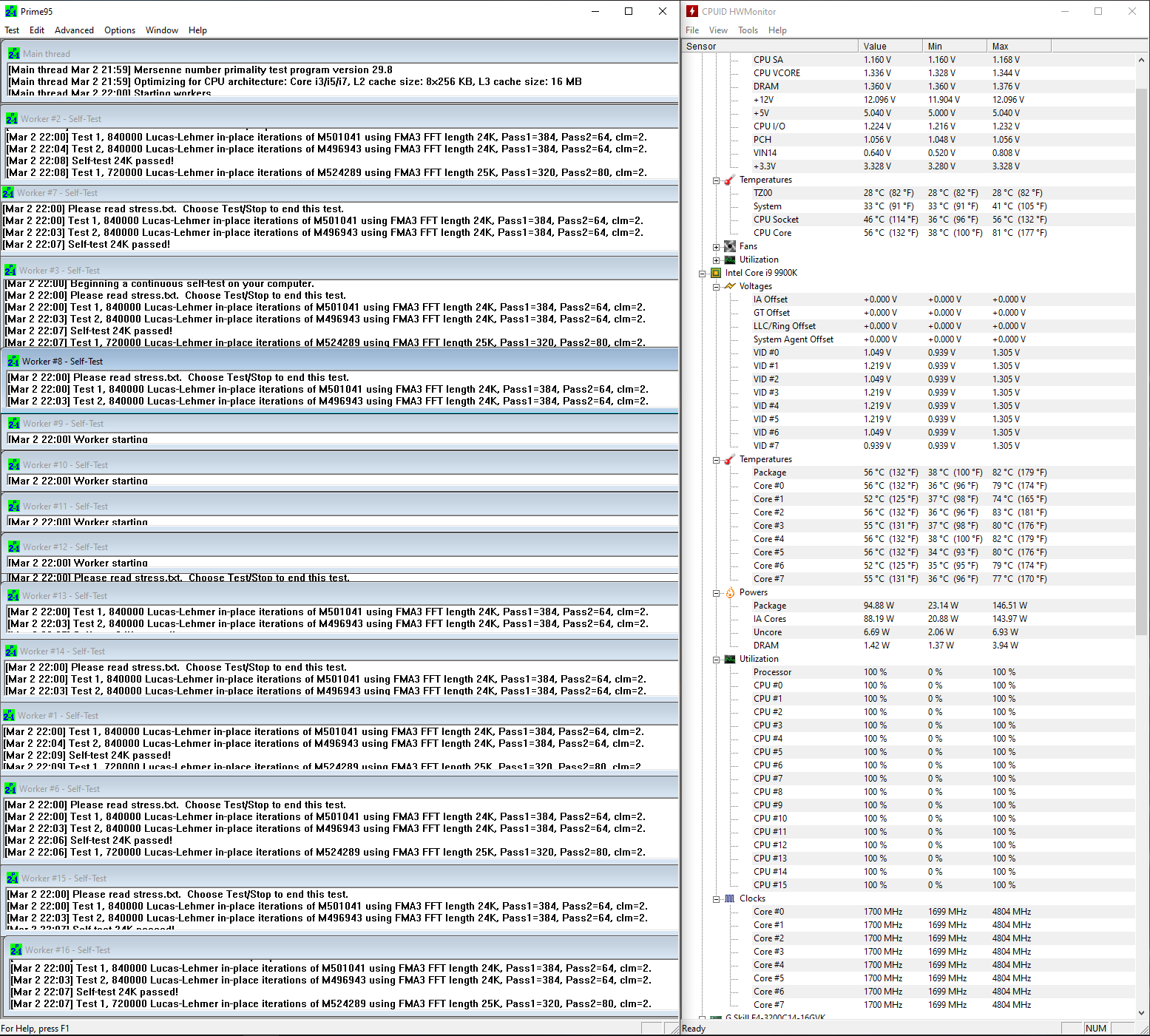Image resolution: width=1150 pixels, height=1036 pixels.
Task: Click the Worker #2 Self-Test window icon
Action: (12, 118)
